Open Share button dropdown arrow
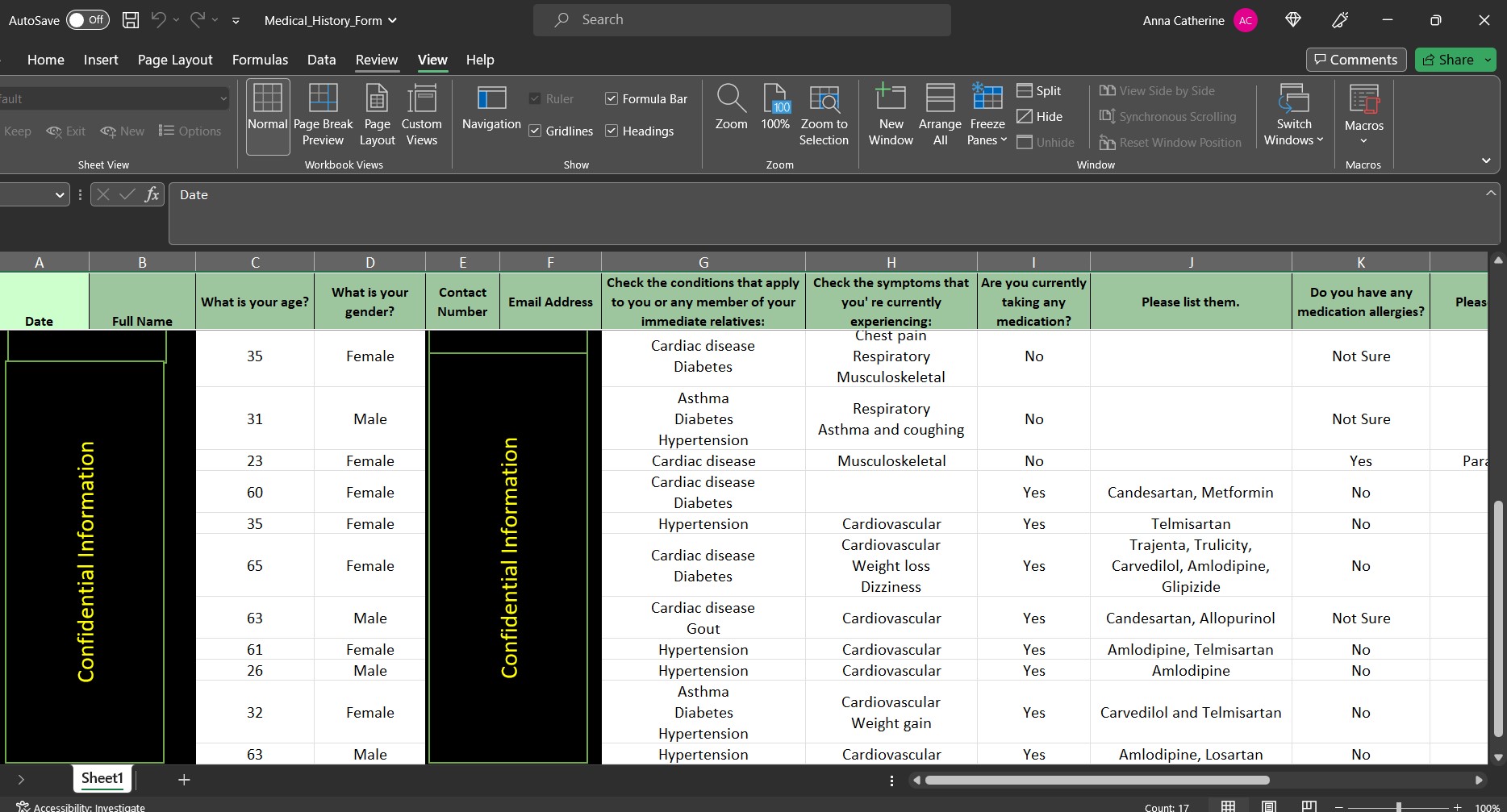This screenshot has width=1507, height=812. pyautogui.click(x=1488, y=60)
